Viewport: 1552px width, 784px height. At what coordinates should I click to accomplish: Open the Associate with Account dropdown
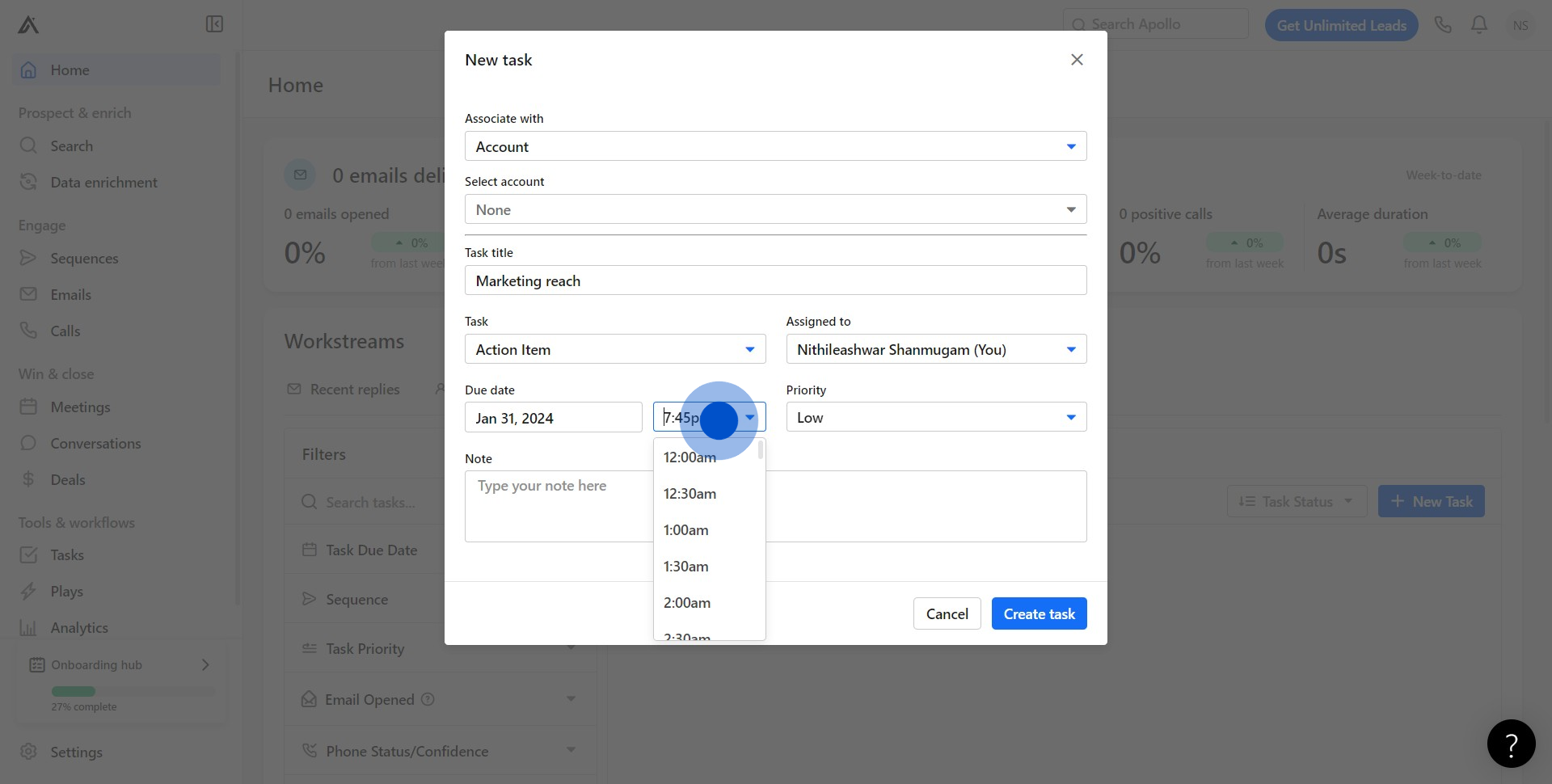775,146
